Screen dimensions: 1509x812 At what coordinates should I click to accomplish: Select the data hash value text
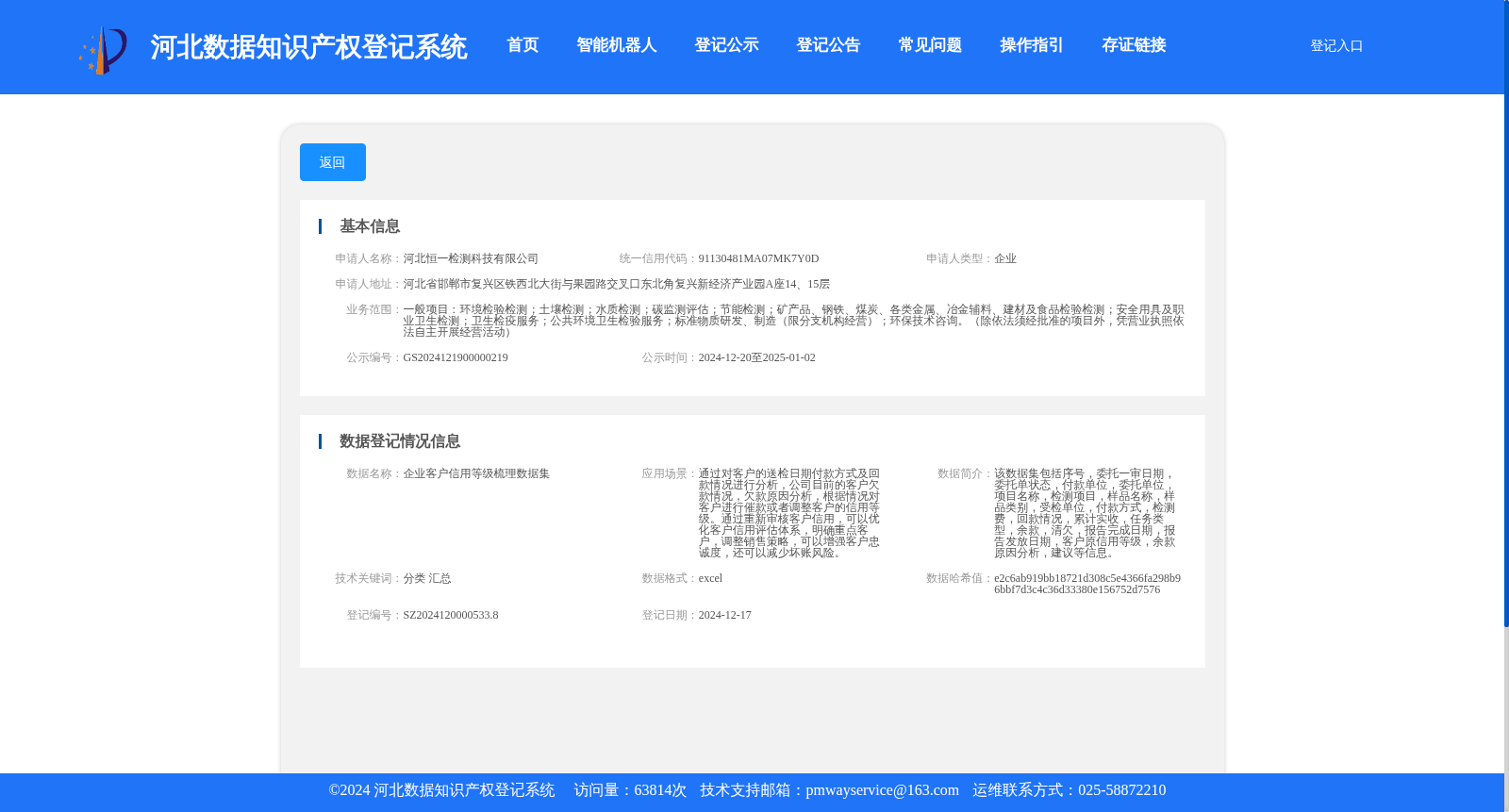click(1087, 584)
